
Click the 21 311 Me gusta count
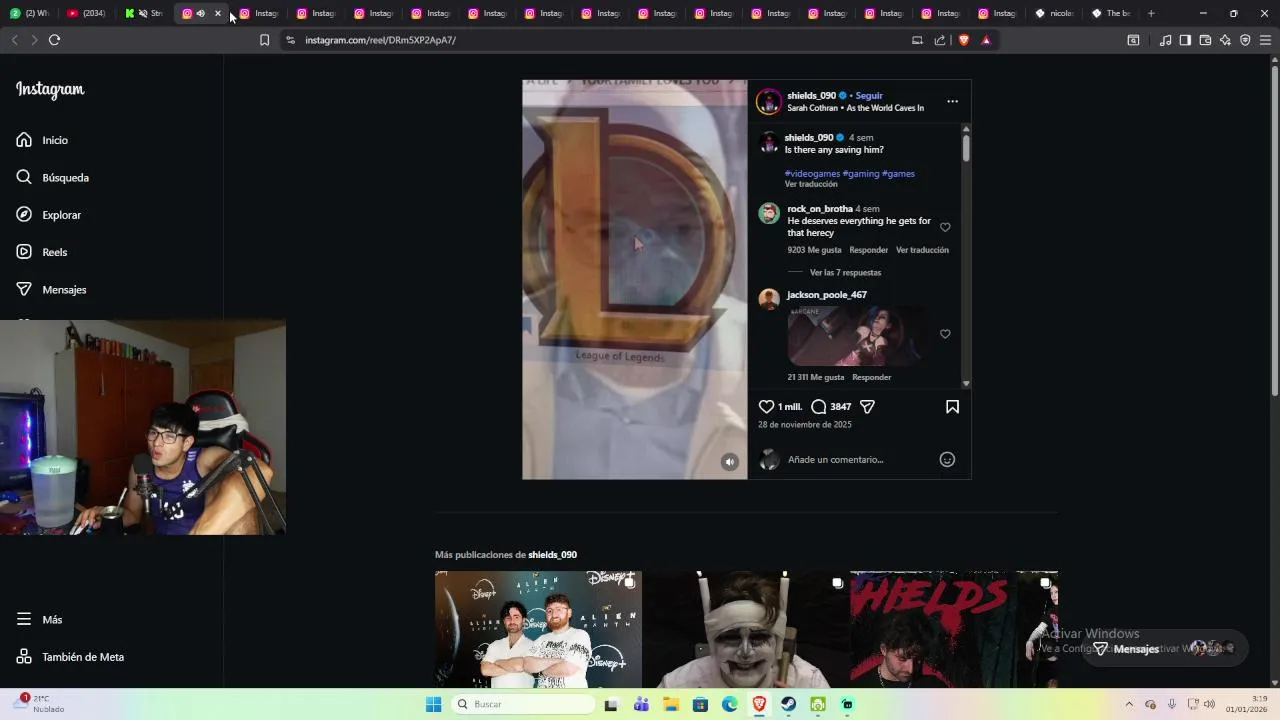coord(816,377)
